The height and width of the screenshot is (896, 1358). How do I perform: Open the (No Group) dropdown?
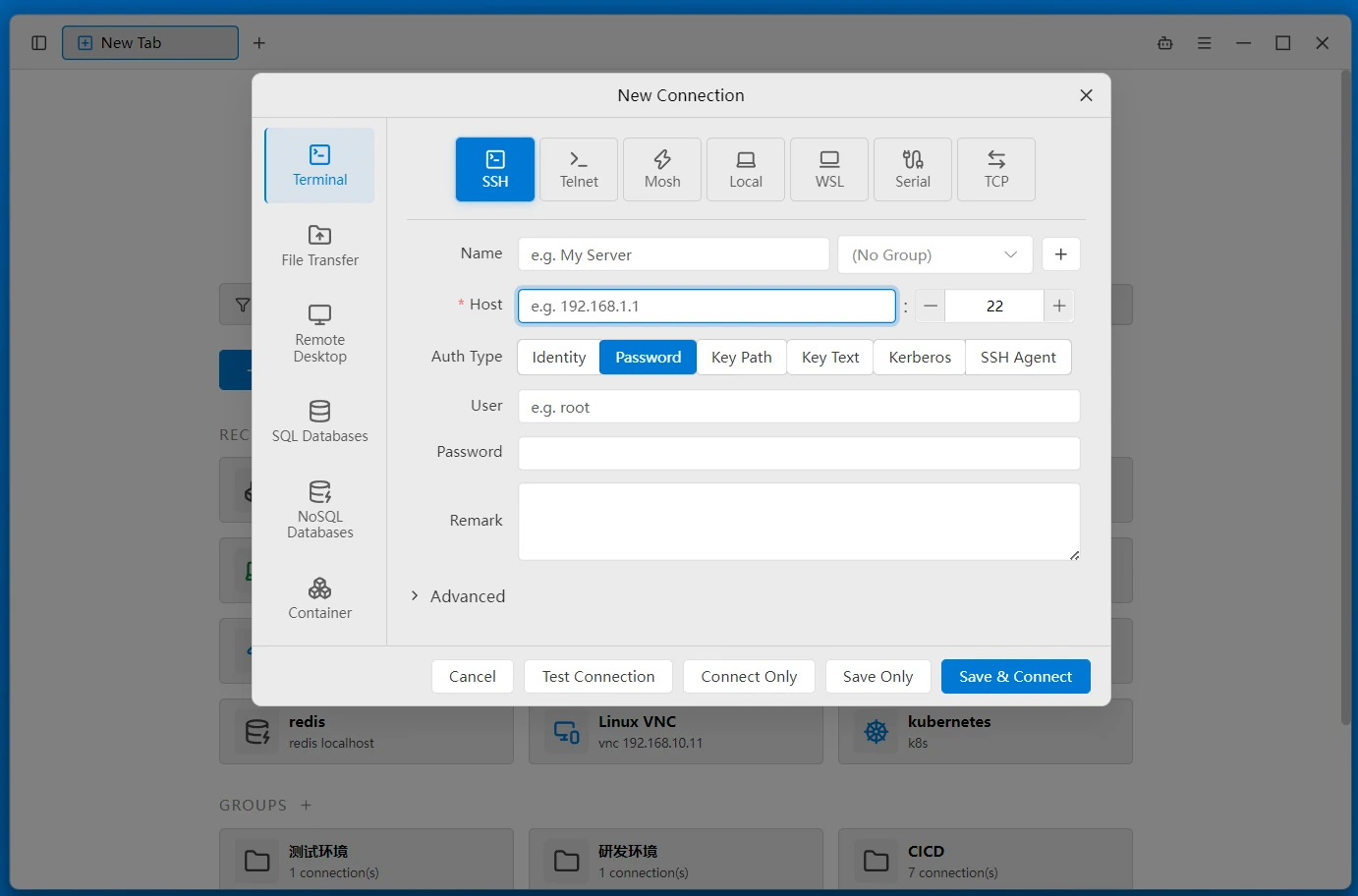point(935,254)
